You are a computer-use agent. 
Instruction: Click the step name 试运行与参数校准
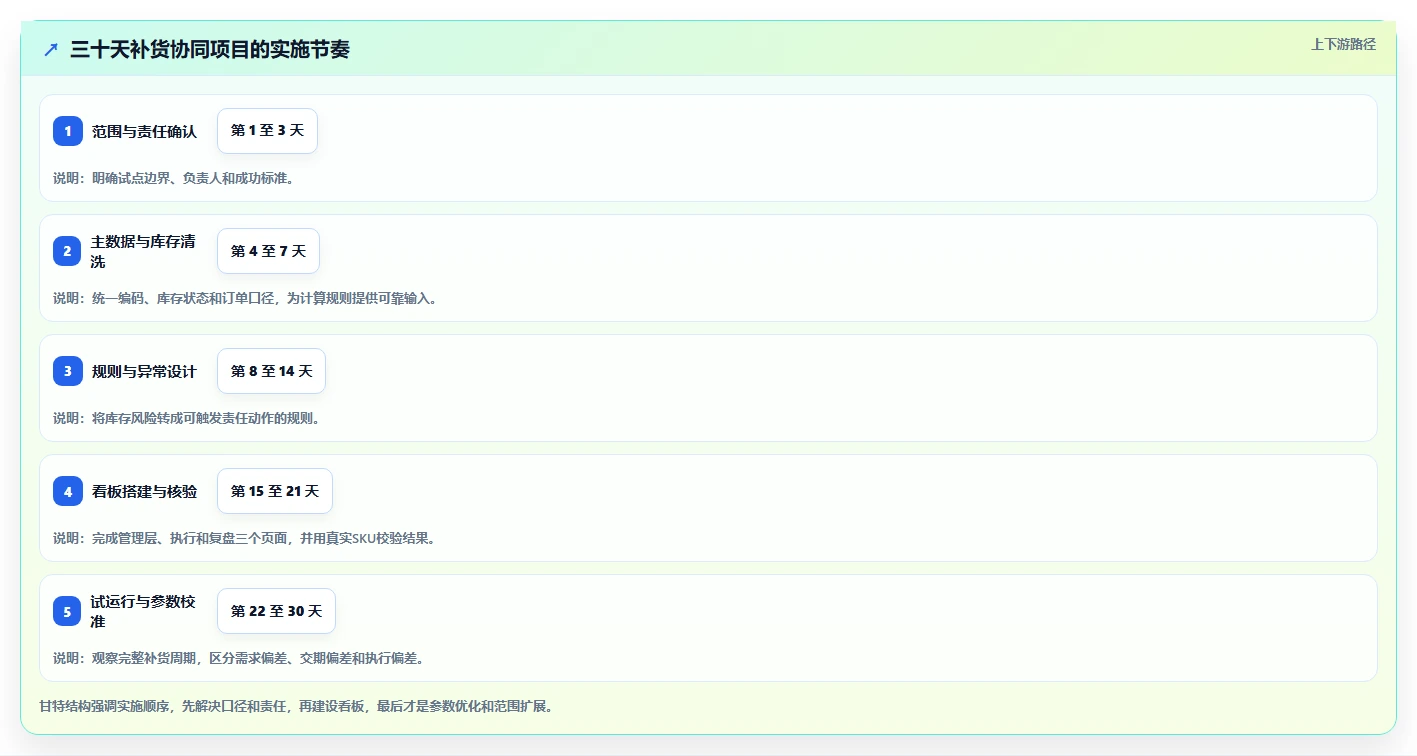(143, 611)
